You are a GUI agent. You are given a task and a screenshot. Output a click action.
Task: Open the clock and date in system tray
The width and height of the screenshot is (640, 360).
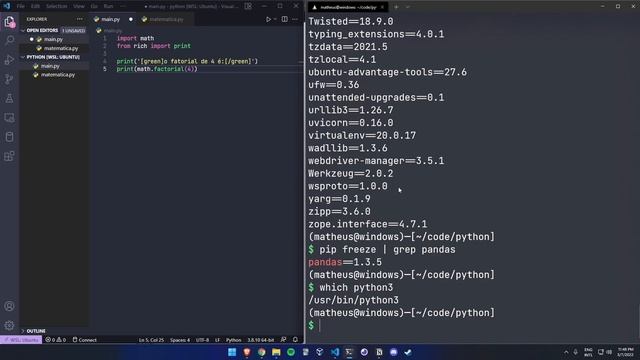(625, 352)
